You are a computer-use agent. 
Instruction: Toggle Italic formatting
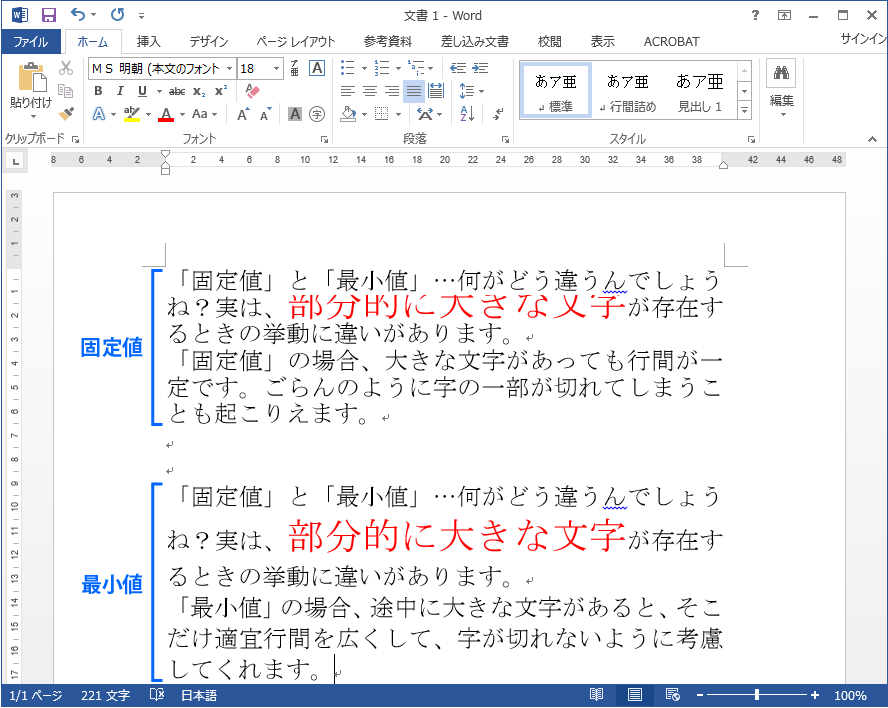pos(120,91)
